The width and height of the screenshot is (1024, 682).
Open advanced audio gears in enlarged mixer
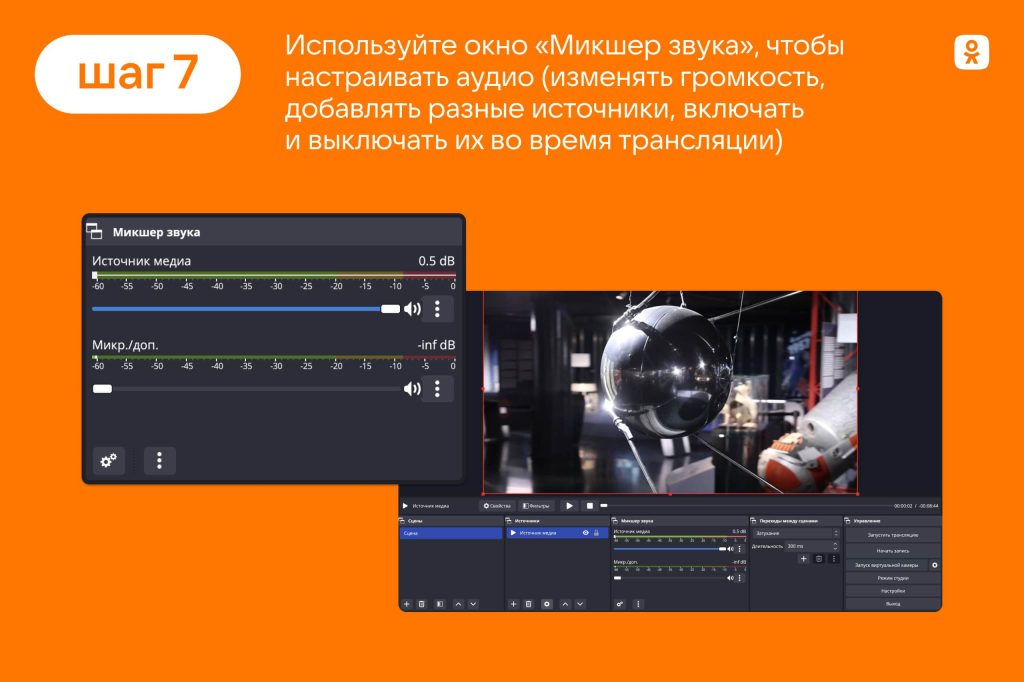click(108, 461)
